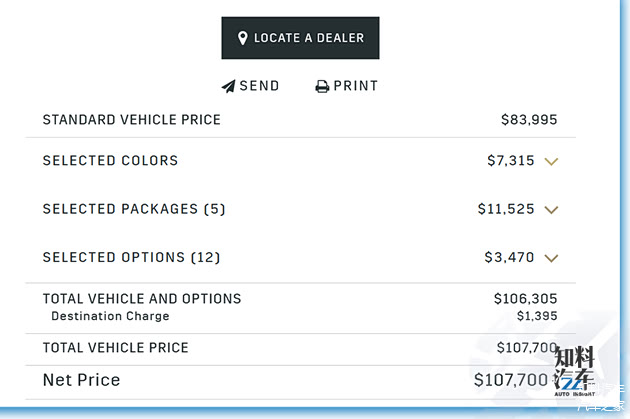Screen dimensions: 630x419
Task: Select the Standard Vehicle Price label
Action: (x=131, y=119)
